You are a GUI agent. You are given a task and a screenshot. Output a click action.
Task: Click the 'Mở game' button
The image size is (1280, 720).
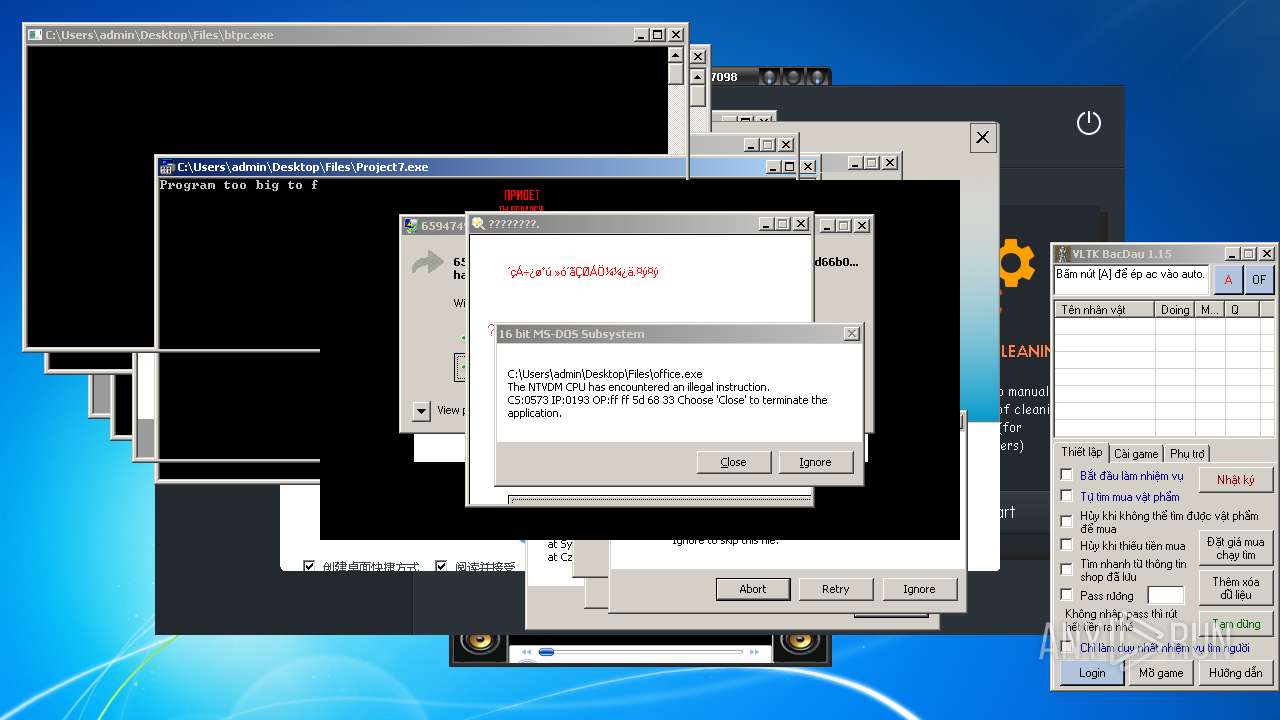pos(1161,673)
